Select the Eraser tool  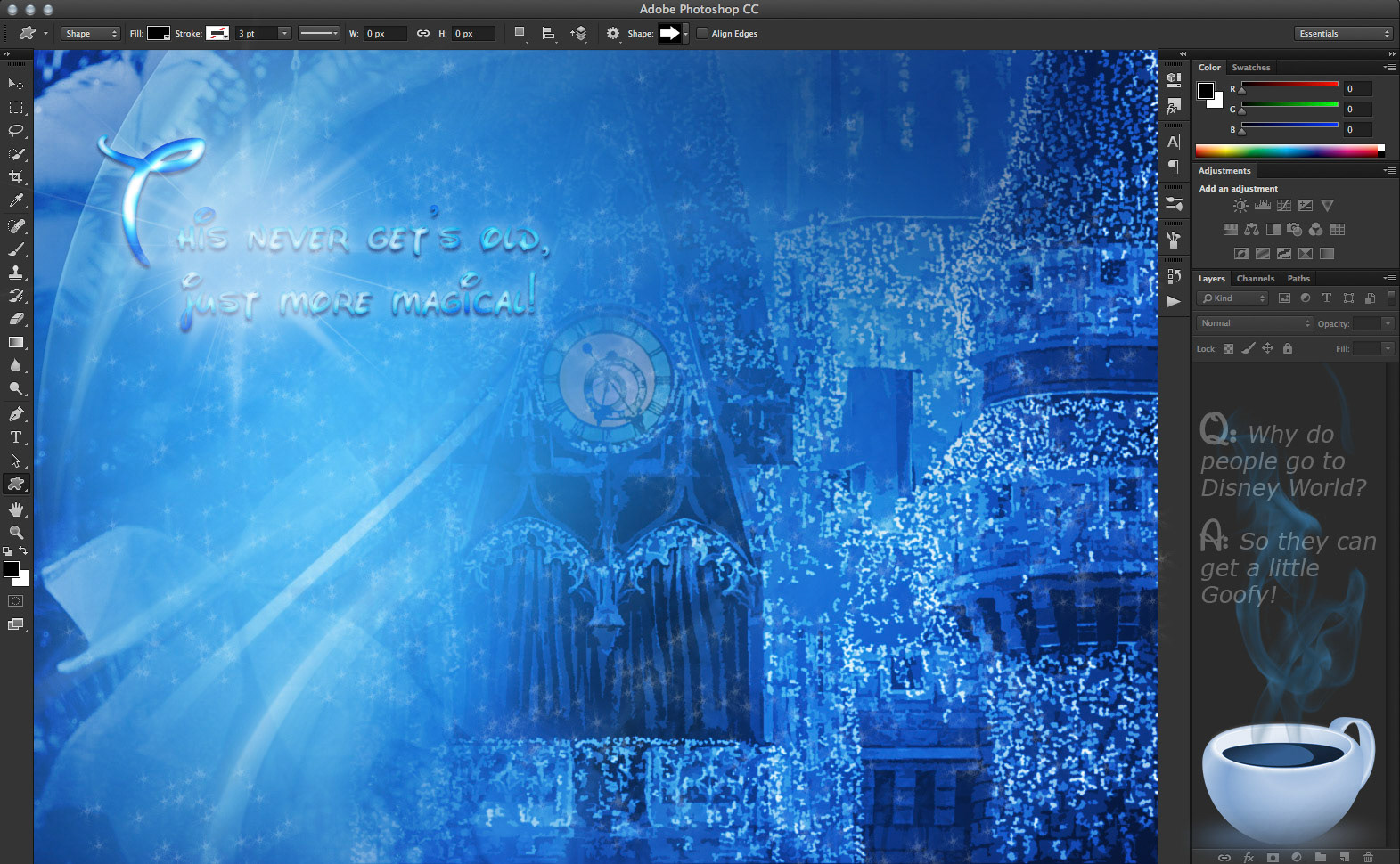(16, 319)
